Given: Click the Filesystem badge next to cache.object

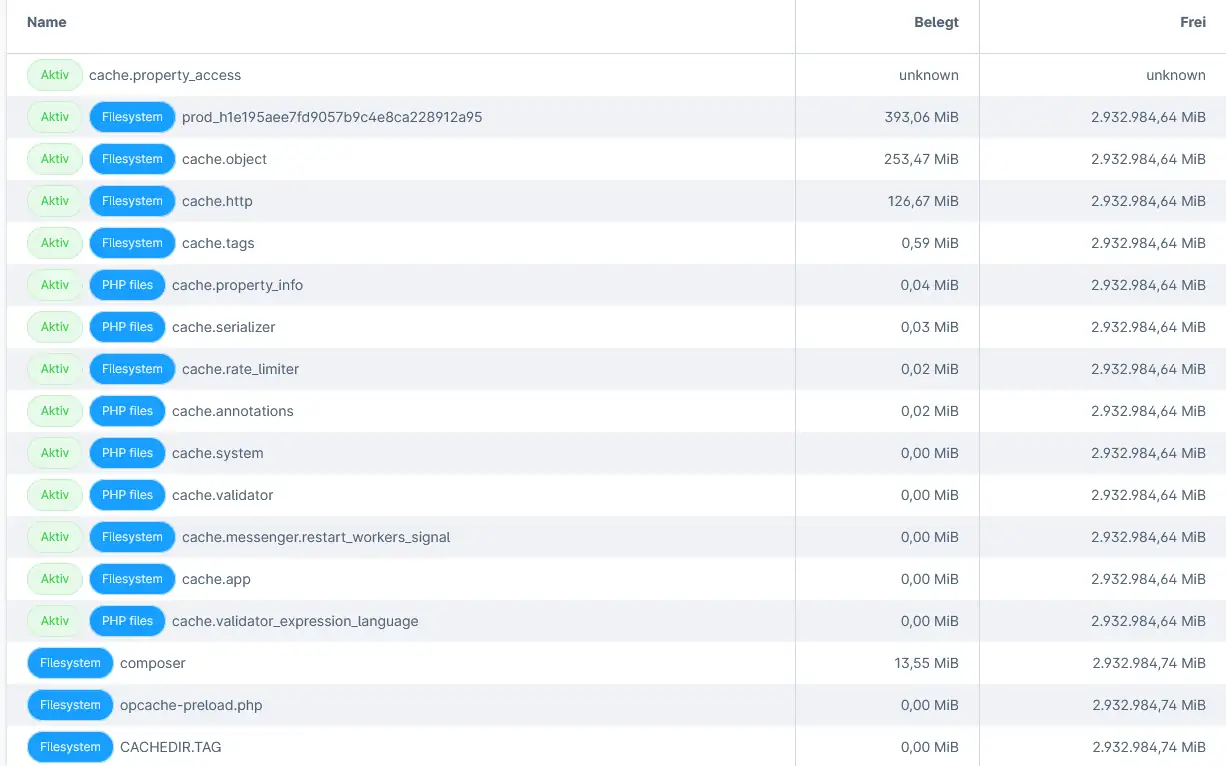Looking at the screenshot, I should point(131,158).
